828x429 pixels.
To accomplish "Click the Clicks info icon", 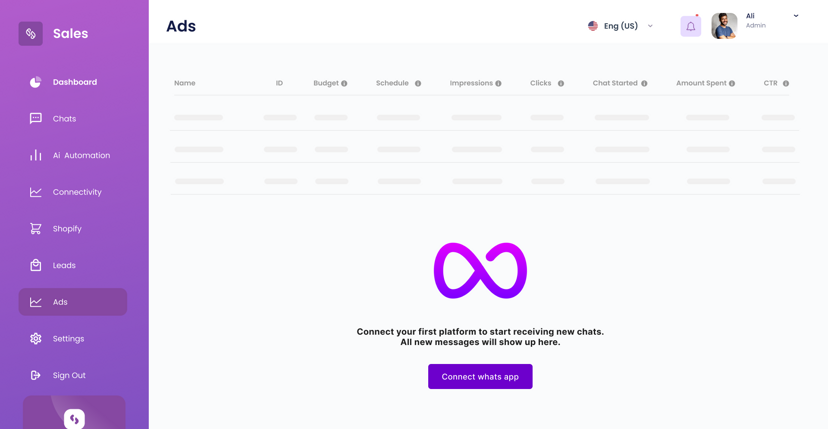I will pyautogui.click(x=561, y=84).
